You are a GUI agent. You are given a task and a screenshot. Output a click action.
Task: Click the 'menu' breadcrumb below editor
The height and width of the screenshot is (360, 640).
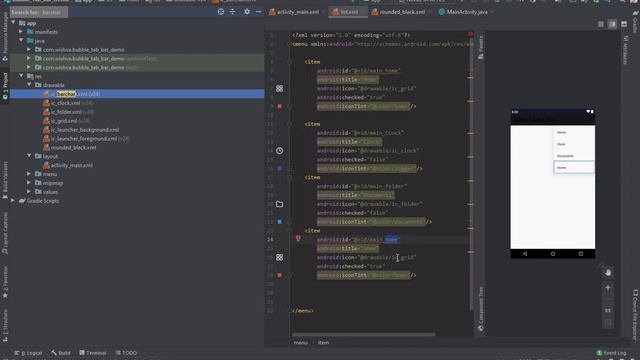pos(300,342)
